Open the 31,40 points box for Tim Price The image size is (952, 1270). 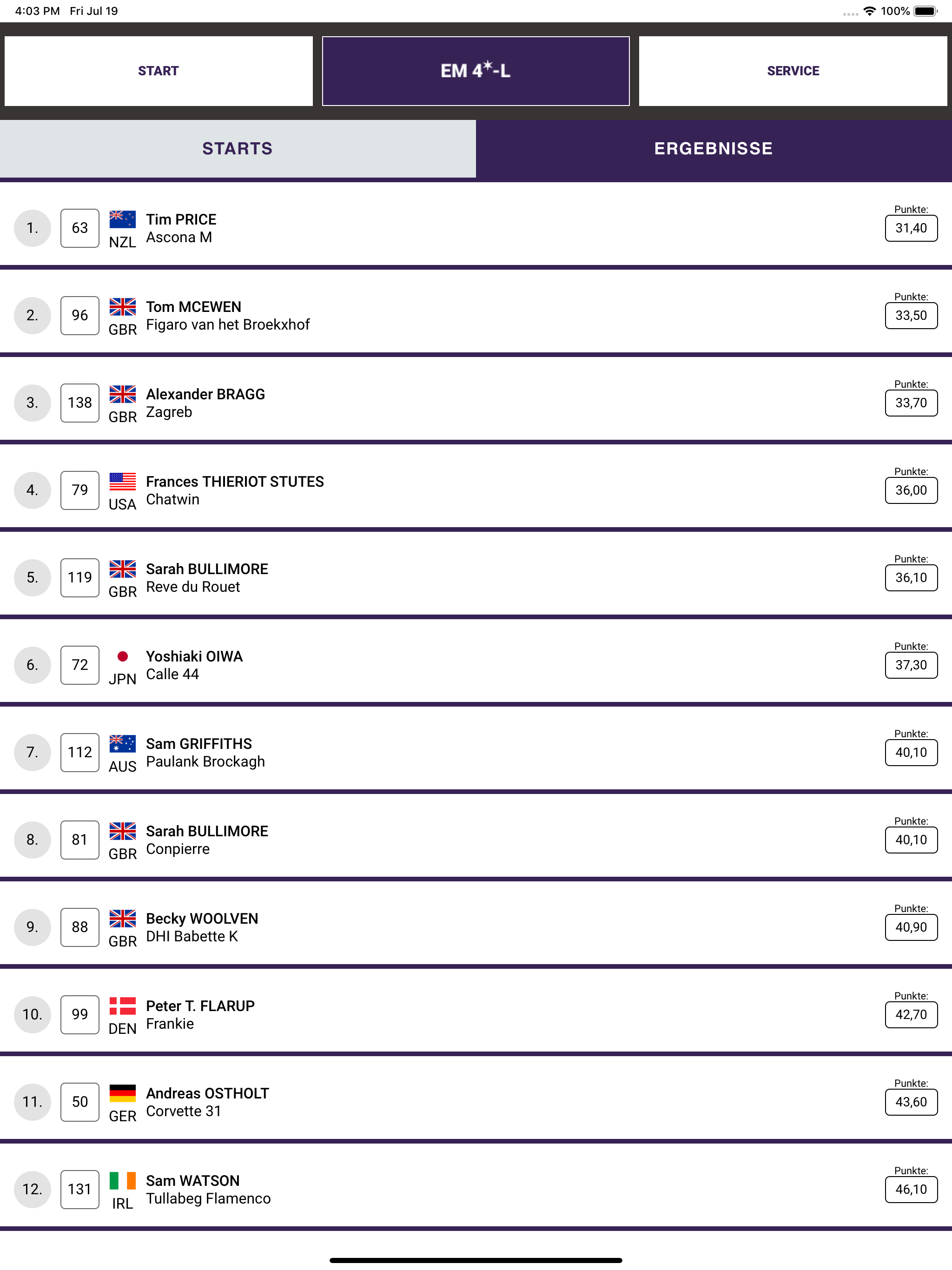(x=911, y=228)
